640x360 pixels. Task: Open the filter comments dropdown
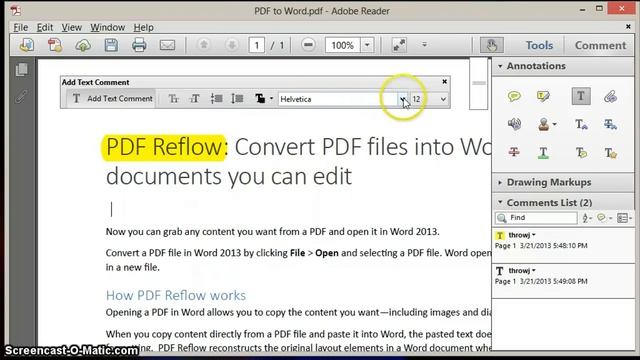(x=604, y=218)
